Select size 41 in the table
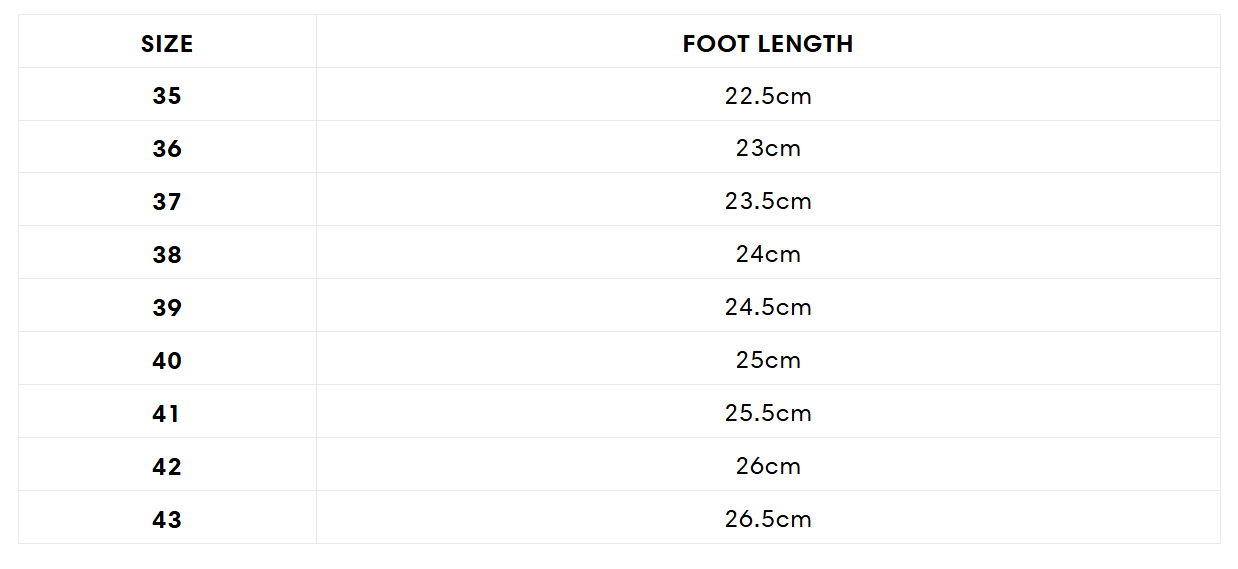Image resolution: width=1238 pixels, height=569 pixels. [x=167, y=414]
